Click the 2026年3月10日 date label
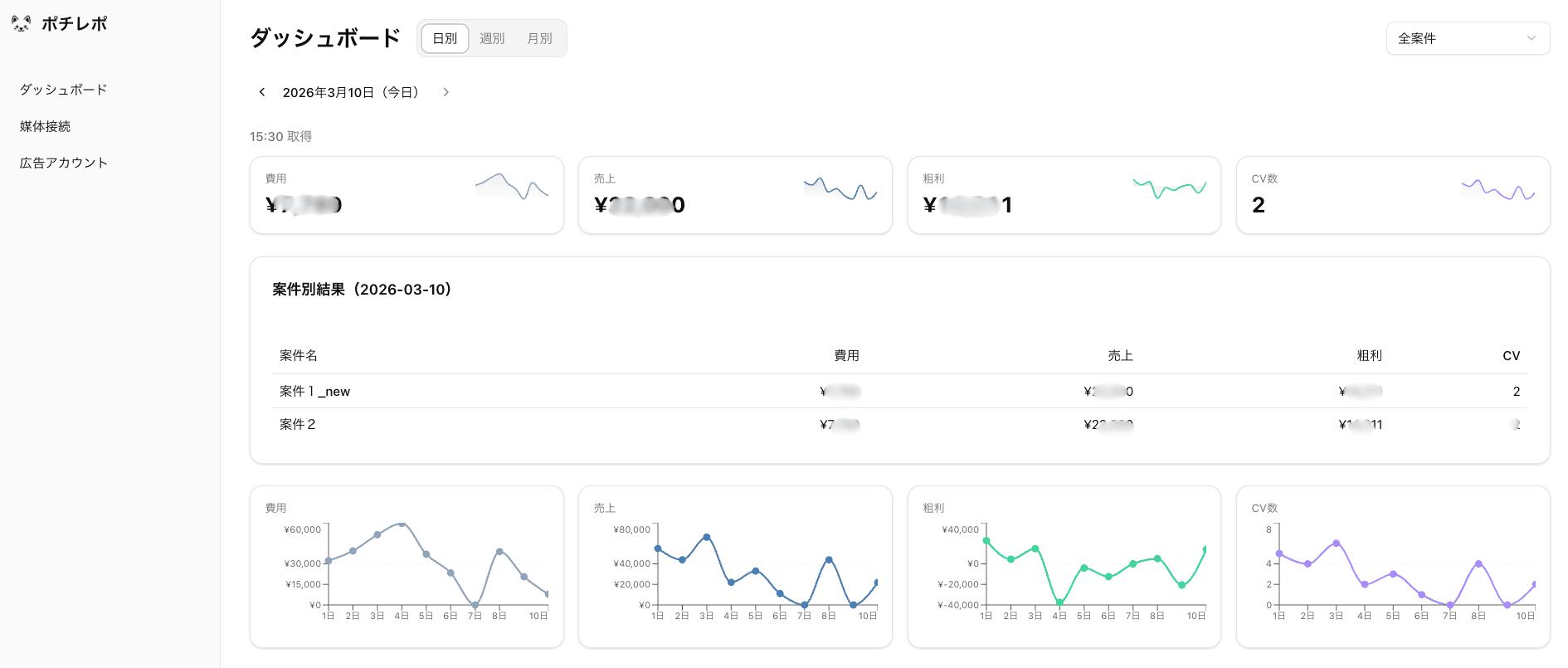Image resolution: width=1568 pixels, height=668 pixels. (352, 92)
